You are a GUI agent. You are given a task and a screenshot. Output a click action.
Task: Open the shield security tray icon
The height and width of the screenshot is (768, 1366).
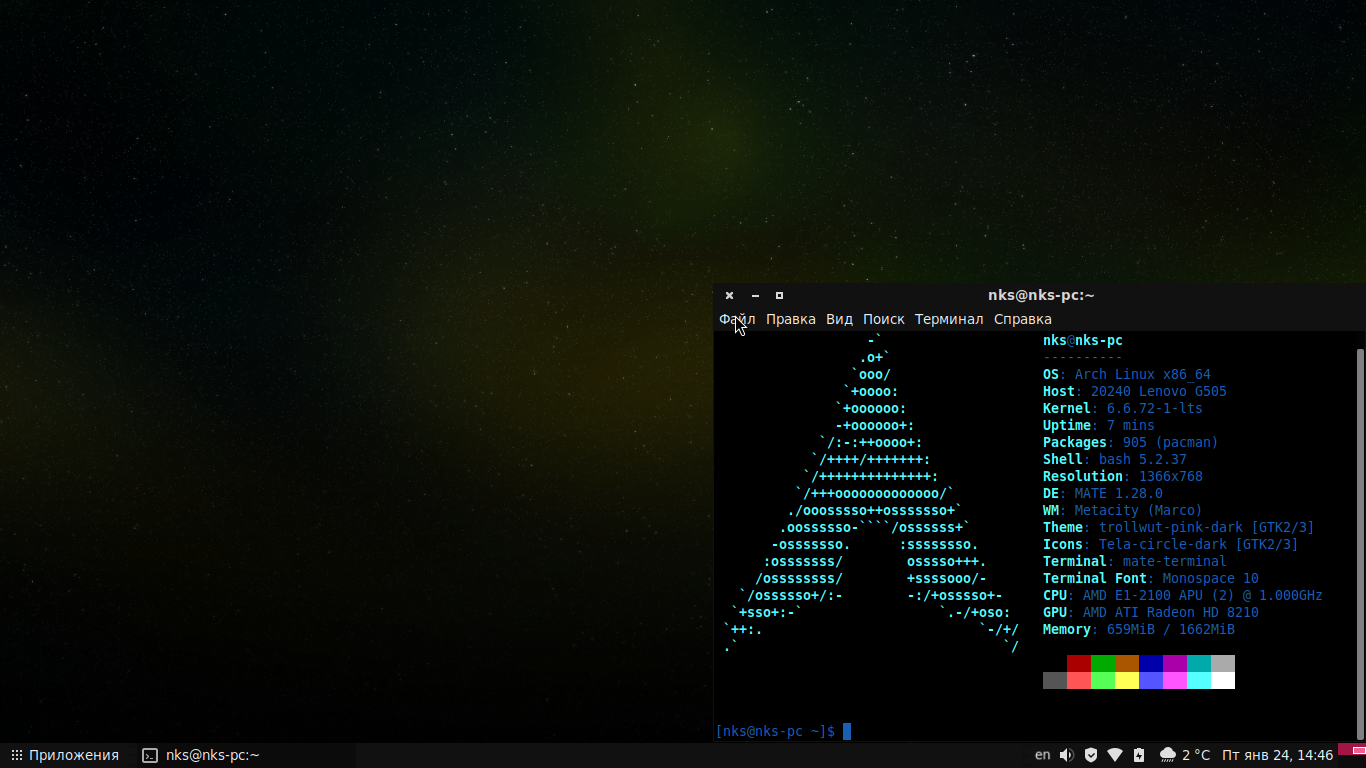click(1091, 755)
